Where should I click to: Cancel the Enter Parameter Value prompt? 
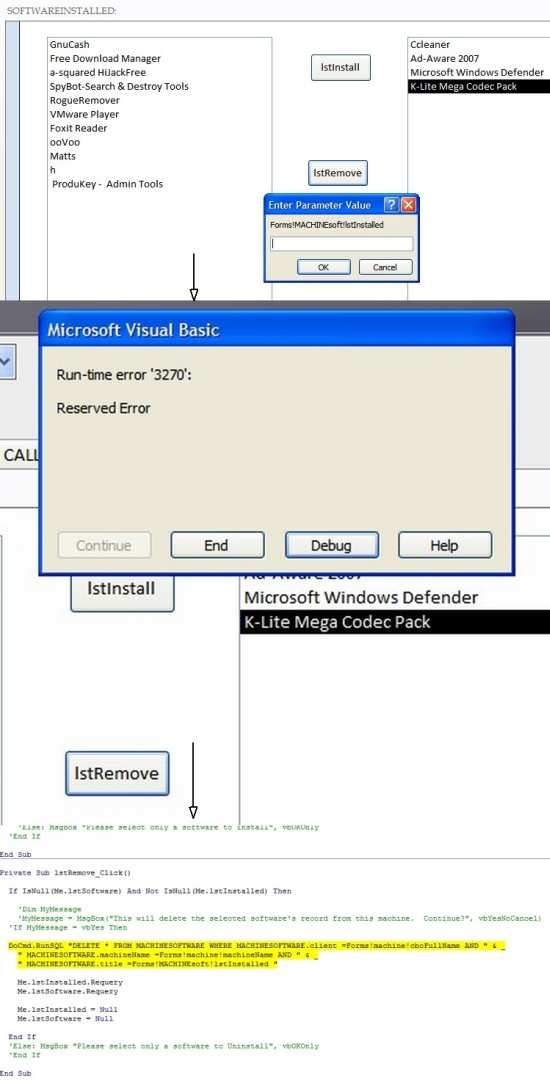(385, 267)
